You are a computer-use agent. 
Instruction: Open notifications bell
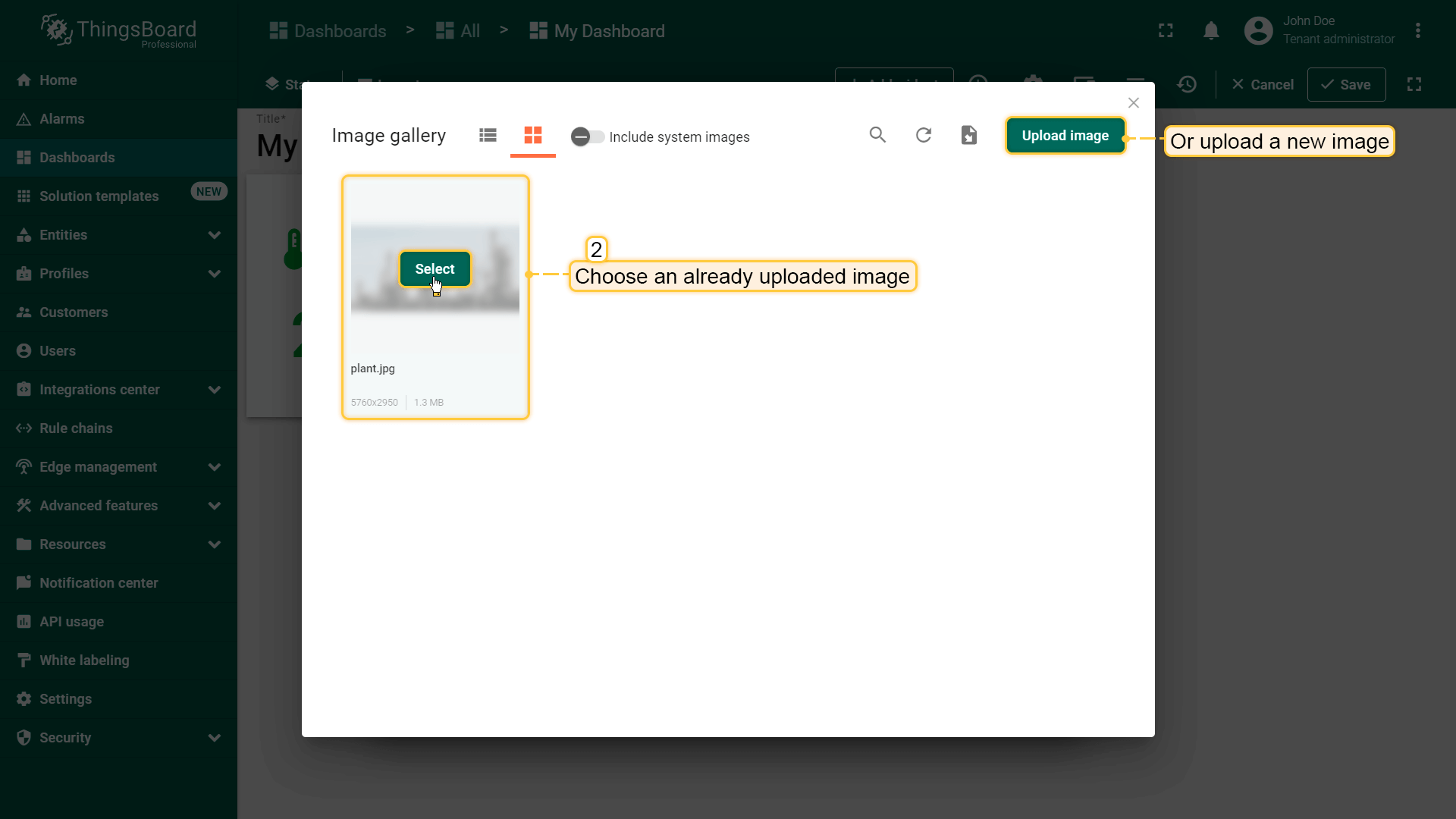[1211, 31]
